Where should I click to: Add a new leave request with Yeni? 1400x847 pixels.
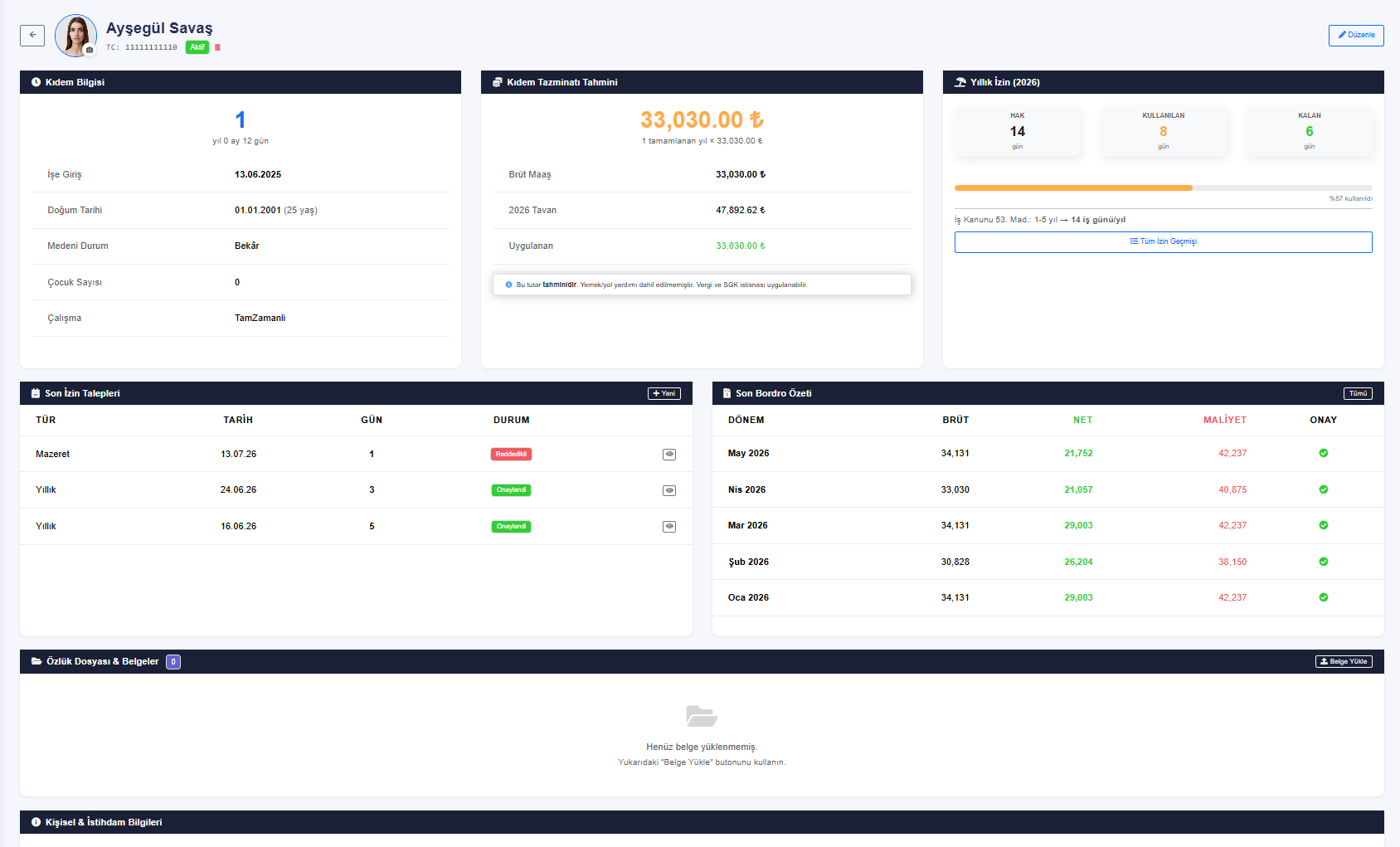tap(664, 393)
